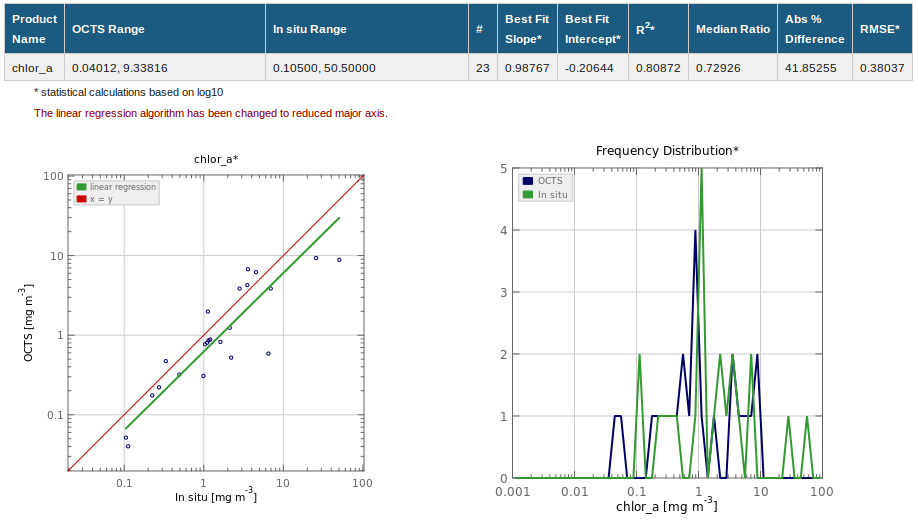Screen dimensions: 918x520
Task: Click the red reduced major axis notice
Action: (x=211, y=113)
